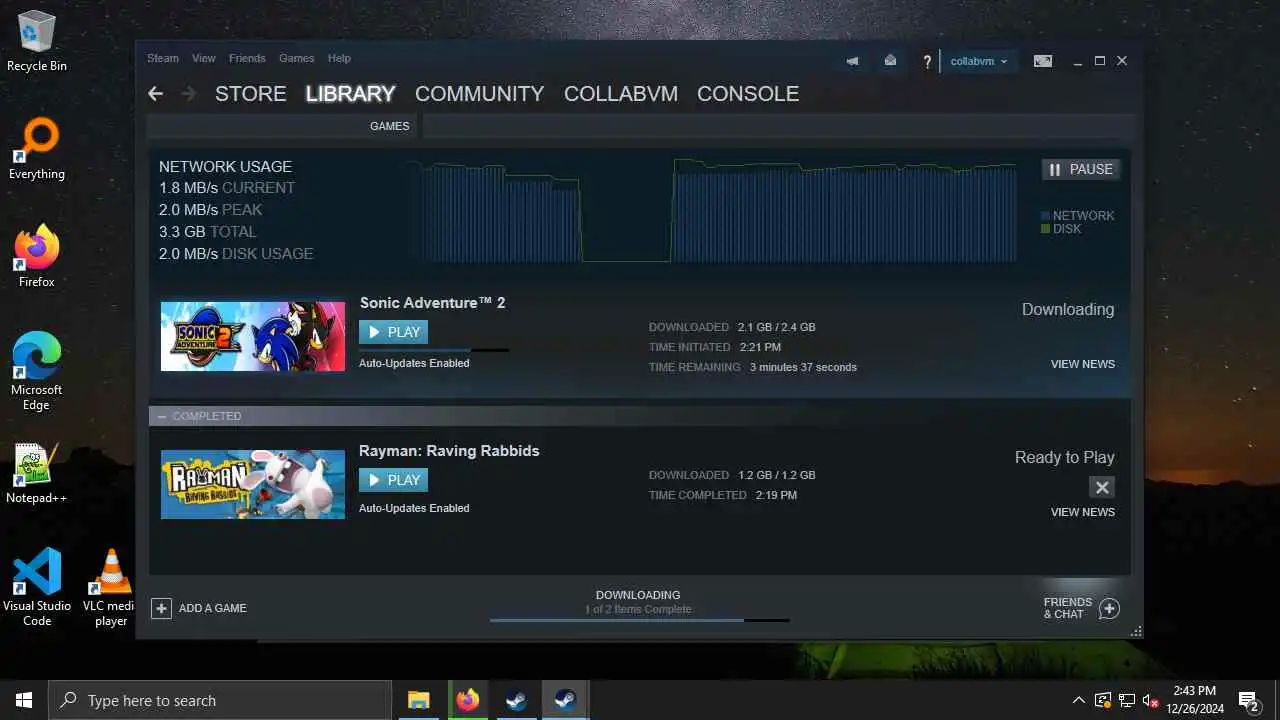Click the Ready to Play status text

[x=1064, y=457]
